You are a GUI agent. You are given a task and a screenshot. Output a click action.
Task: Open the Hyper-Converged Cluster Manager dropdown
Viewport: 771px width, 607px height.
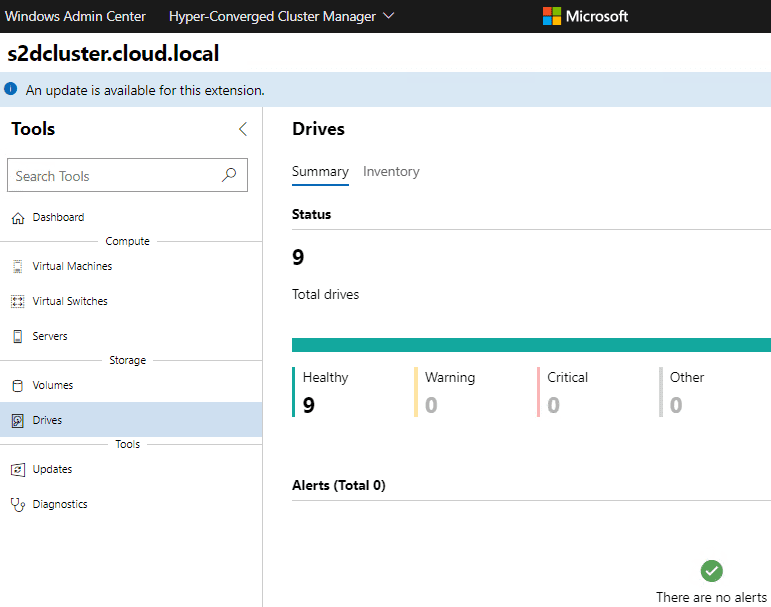[x=282, y=16]
